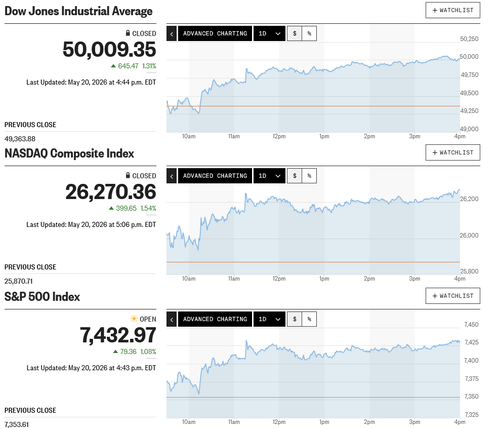Add NASDAQ Composite Index to Watchlist
Viewport: 500px width, 429px height.
[x=453, y=153]
